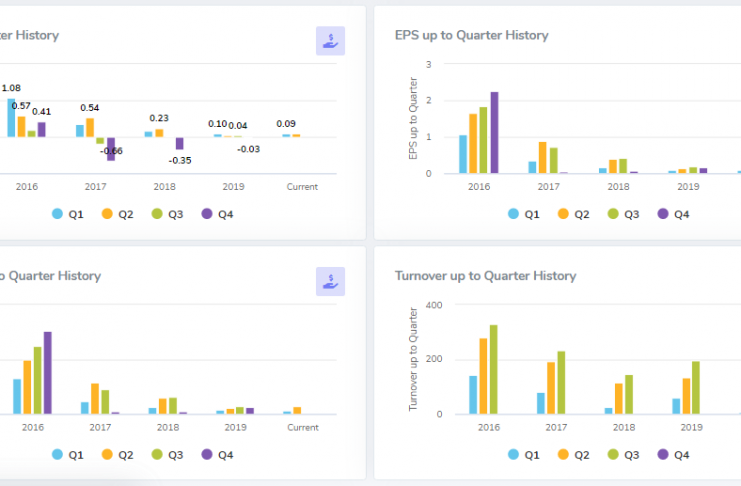The height and width of the screenshot is (486, 741).
Task: Toggle Q1 legend item in the top-left chart
Action: click(66, 213)
